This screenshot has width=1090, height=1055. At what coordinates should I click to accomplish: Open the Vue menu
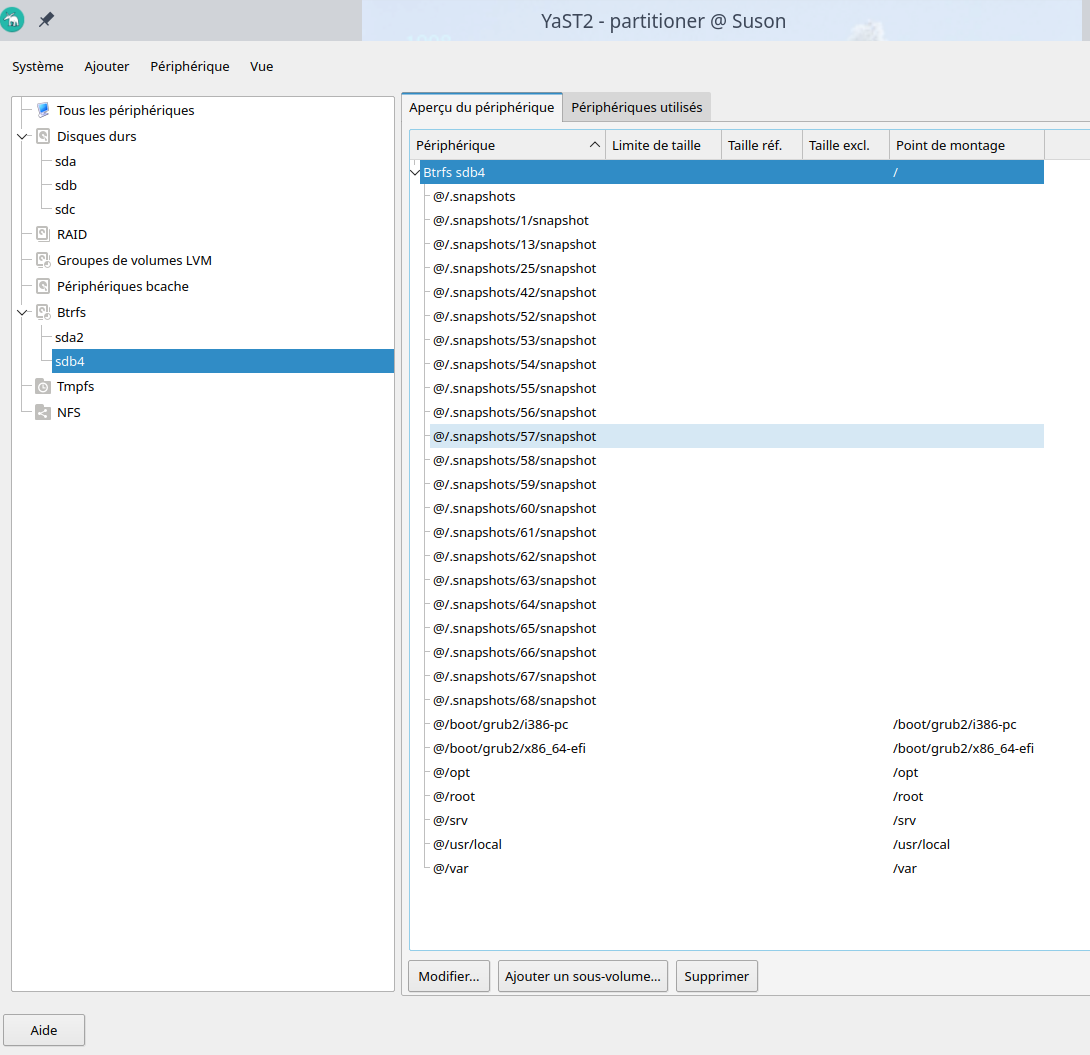261,66
